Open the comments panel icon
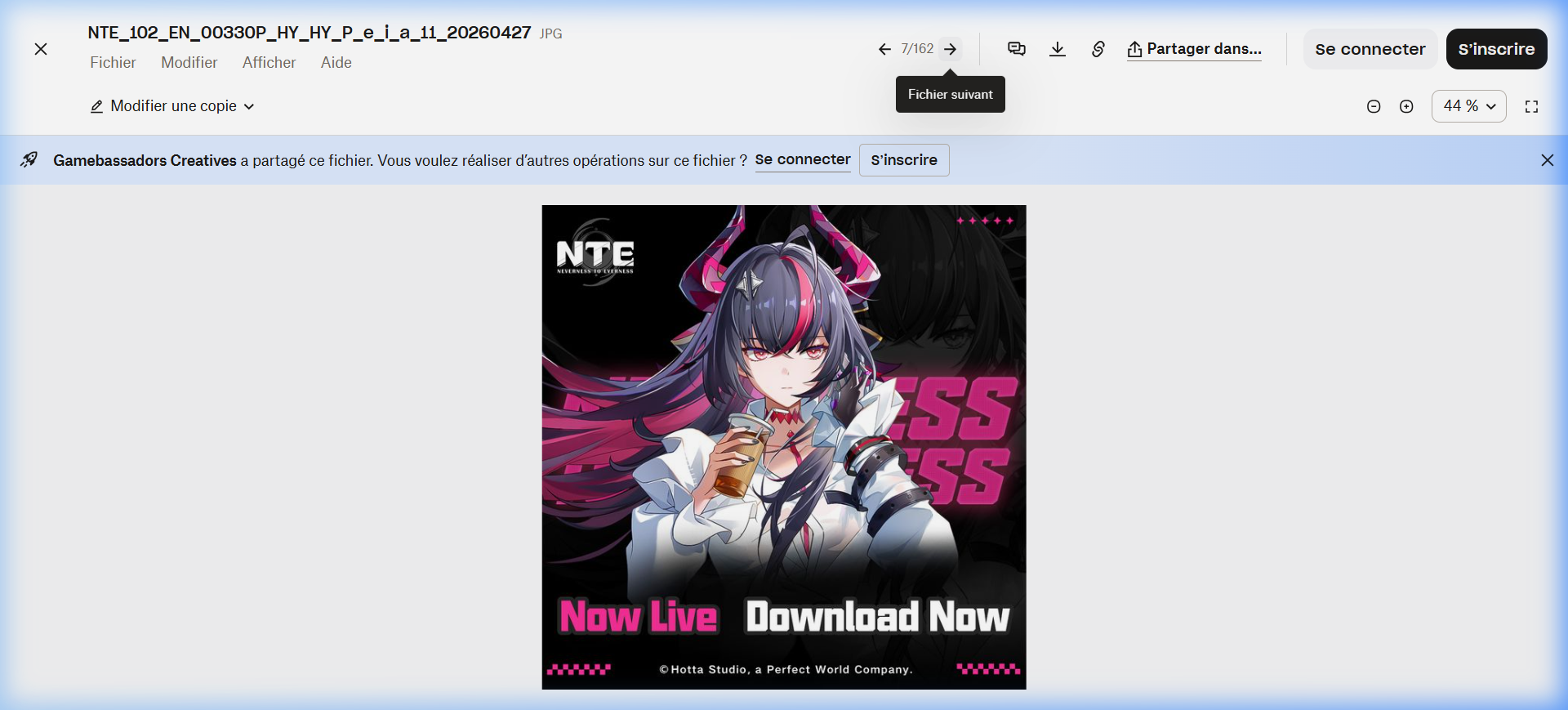Image resolution: width=1568 pixels, height=710 pixels. (1017, 49)
